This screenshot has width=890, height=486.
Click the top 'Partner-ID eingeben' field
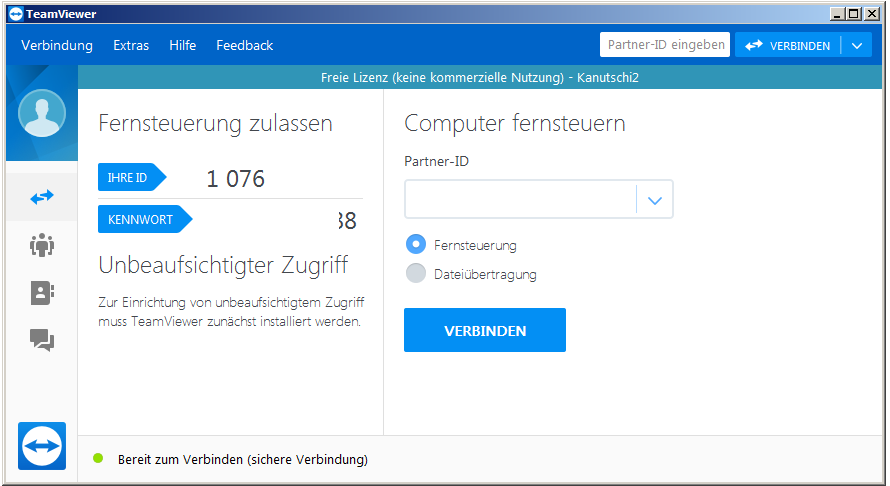click(665, 45)
